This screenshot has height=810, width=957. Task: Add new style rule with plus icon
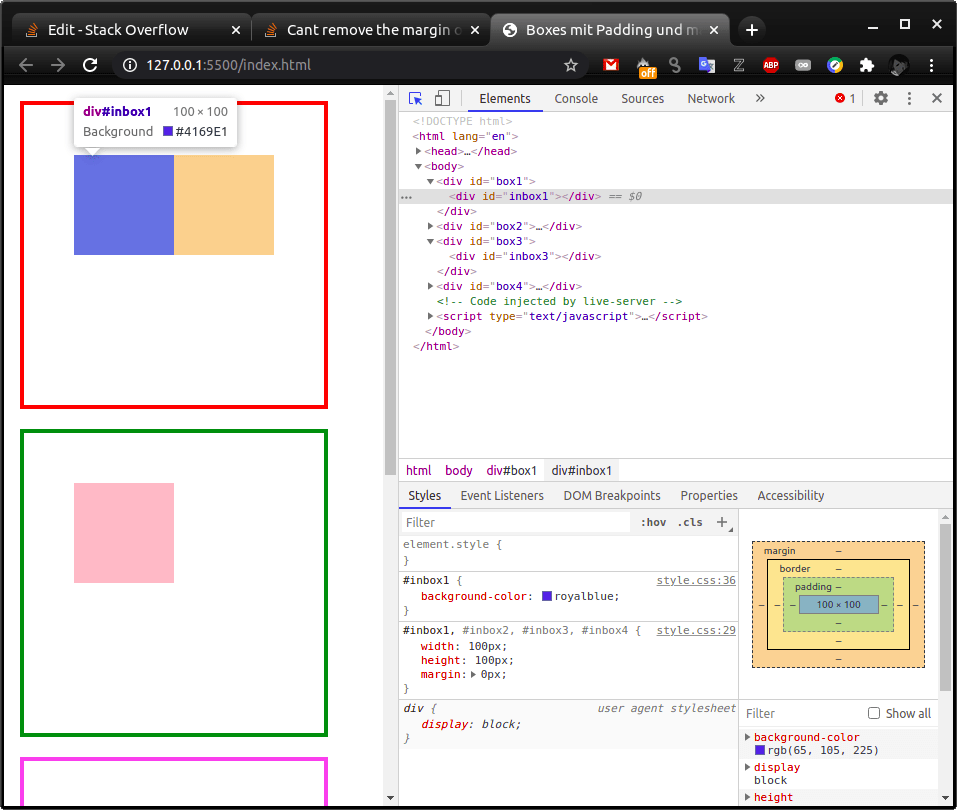pos(722,522)
